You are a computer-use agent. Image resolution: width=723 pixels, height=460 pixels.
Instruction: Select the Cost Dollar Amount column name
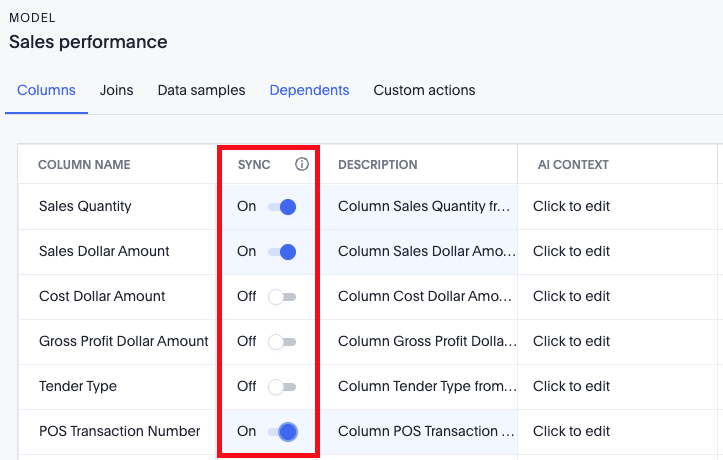[102, 297]
